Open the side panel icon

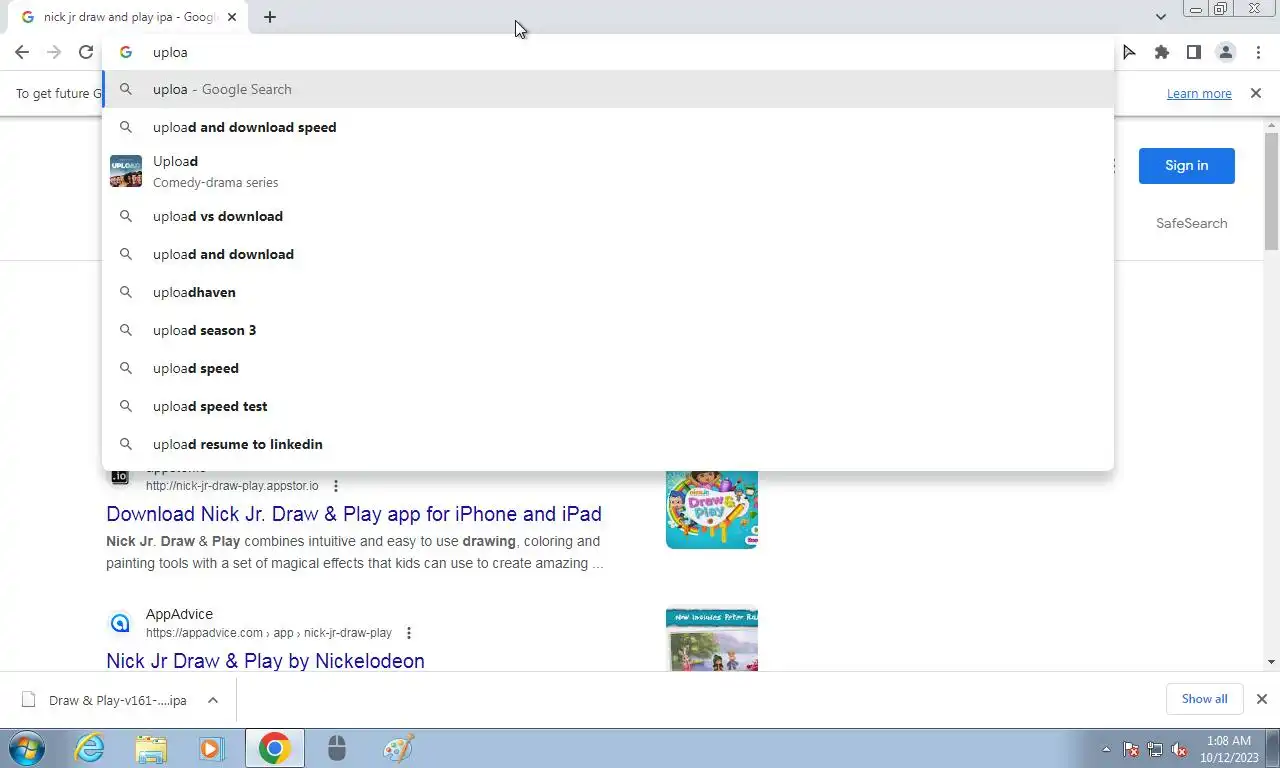[x=1193, y=52]
